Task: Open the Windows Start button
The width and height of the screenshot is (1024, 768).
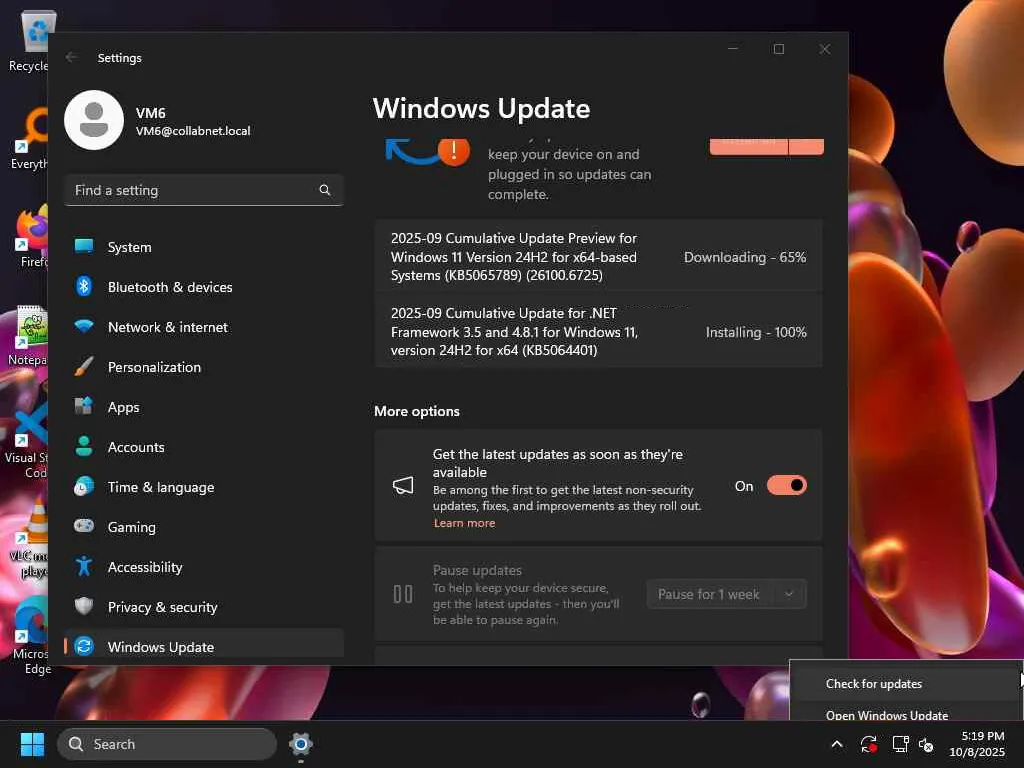Action: pos(32,744)
